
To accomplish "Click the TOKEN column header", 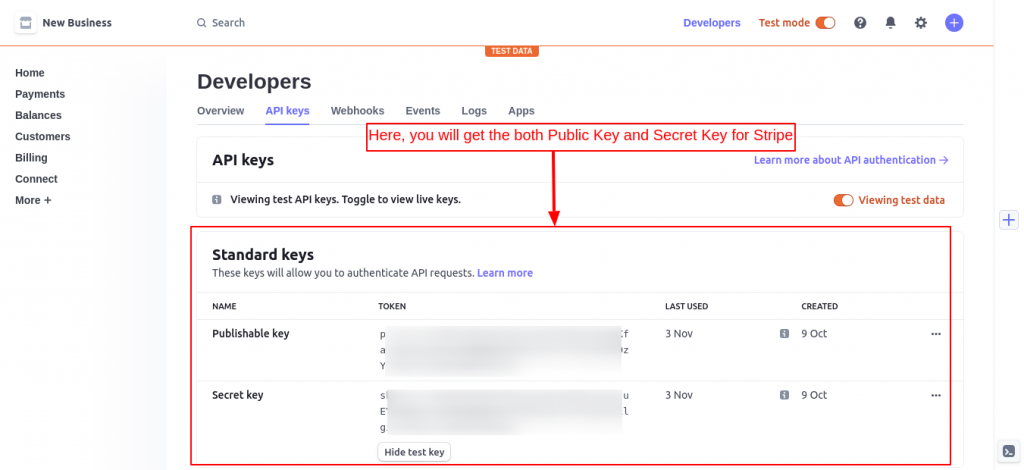I will [392, 306].
